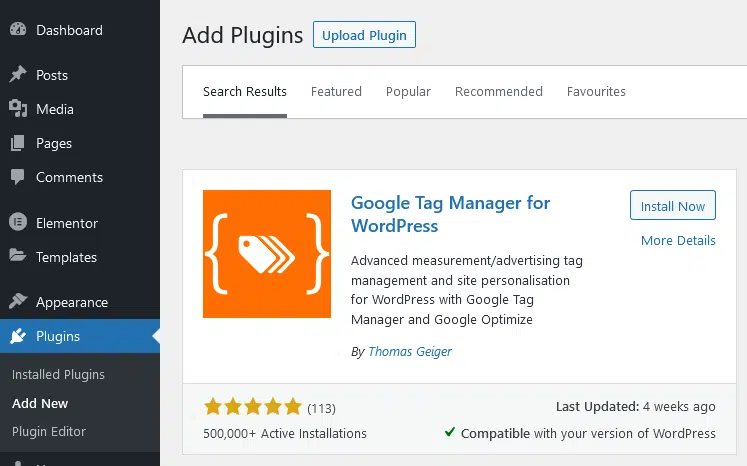Click the Pages stacked-sheets icon
This screenshot has height=466, width=747.
18,143
